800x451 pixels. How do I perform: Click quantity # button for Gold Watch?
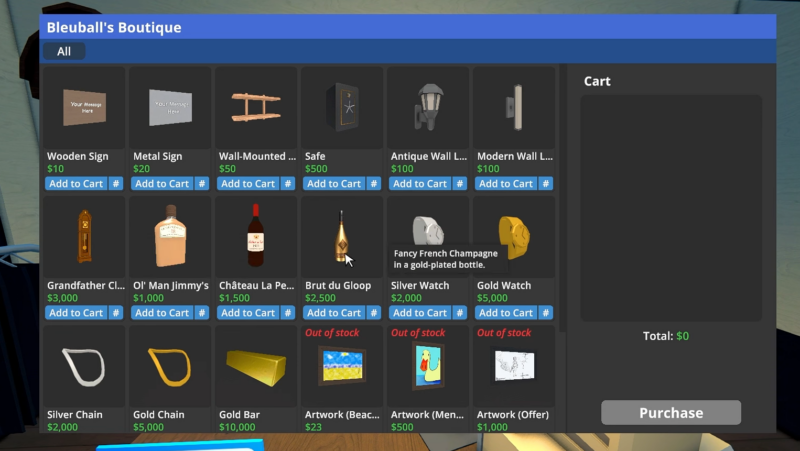click(x=546, y=313)
